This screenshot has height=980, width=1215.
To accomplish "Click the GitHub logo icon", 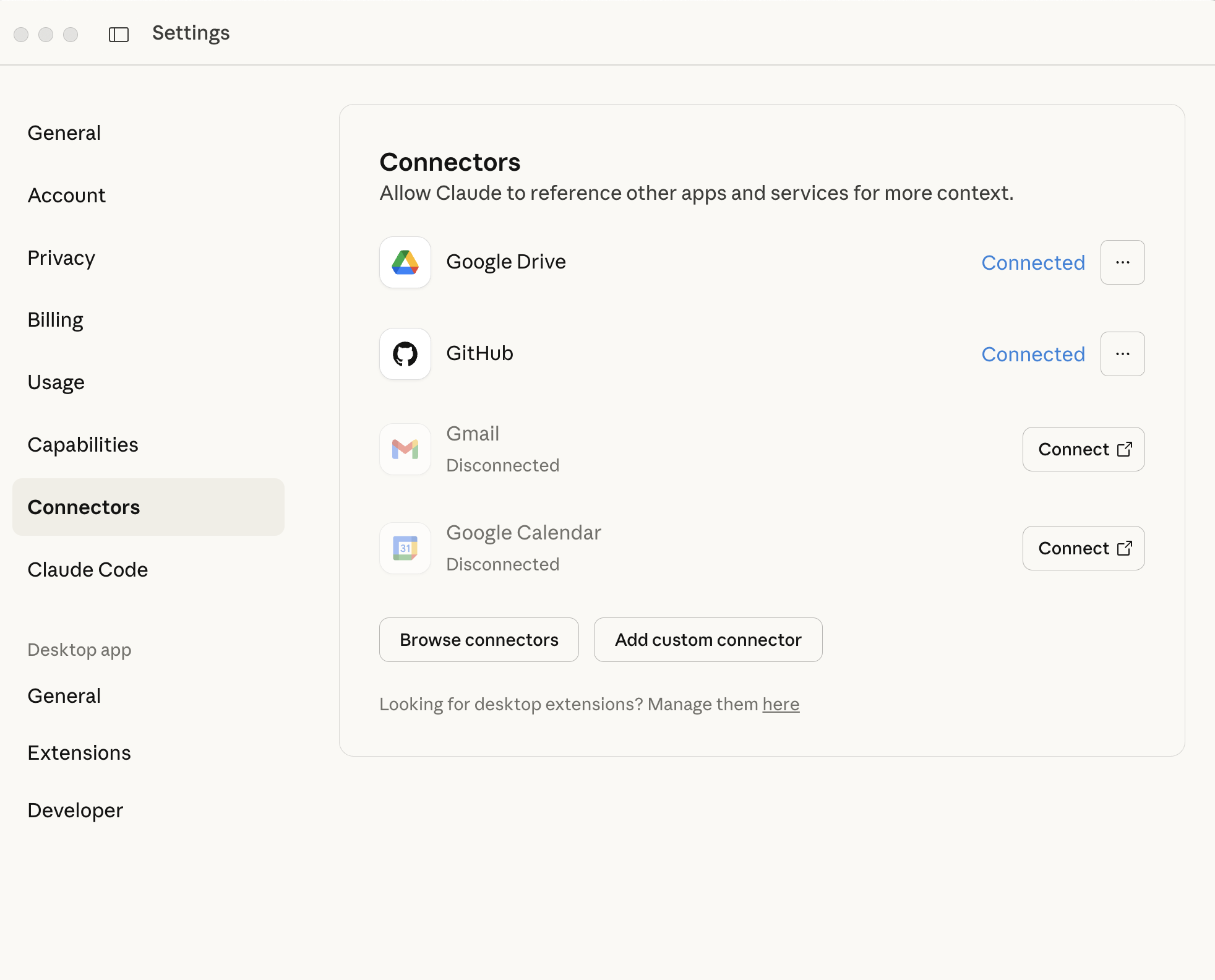I will [x=405, y=354].
